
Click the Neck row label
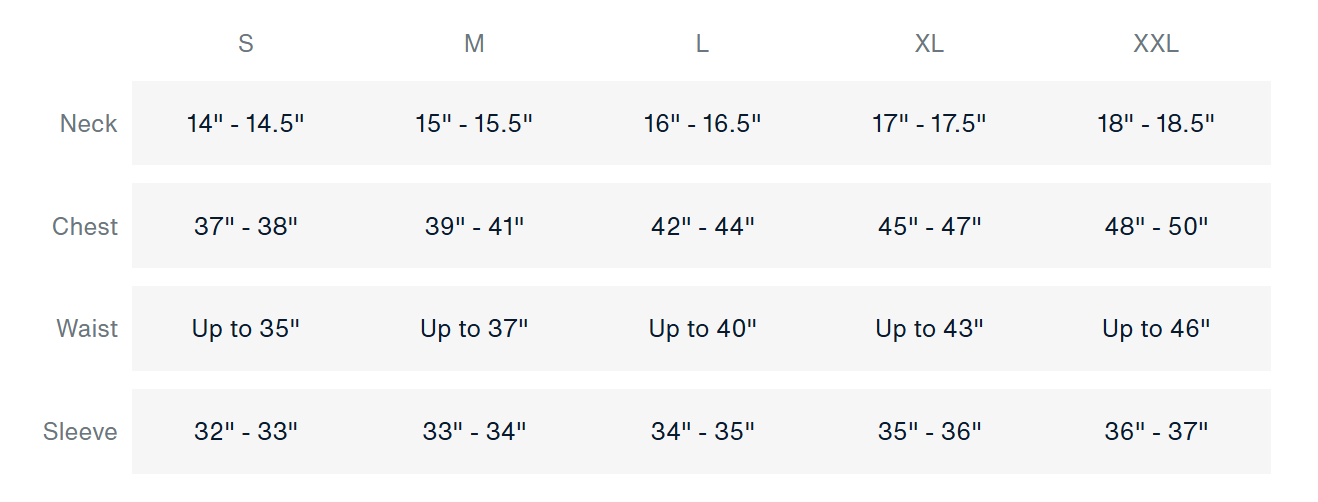(88, 124)
